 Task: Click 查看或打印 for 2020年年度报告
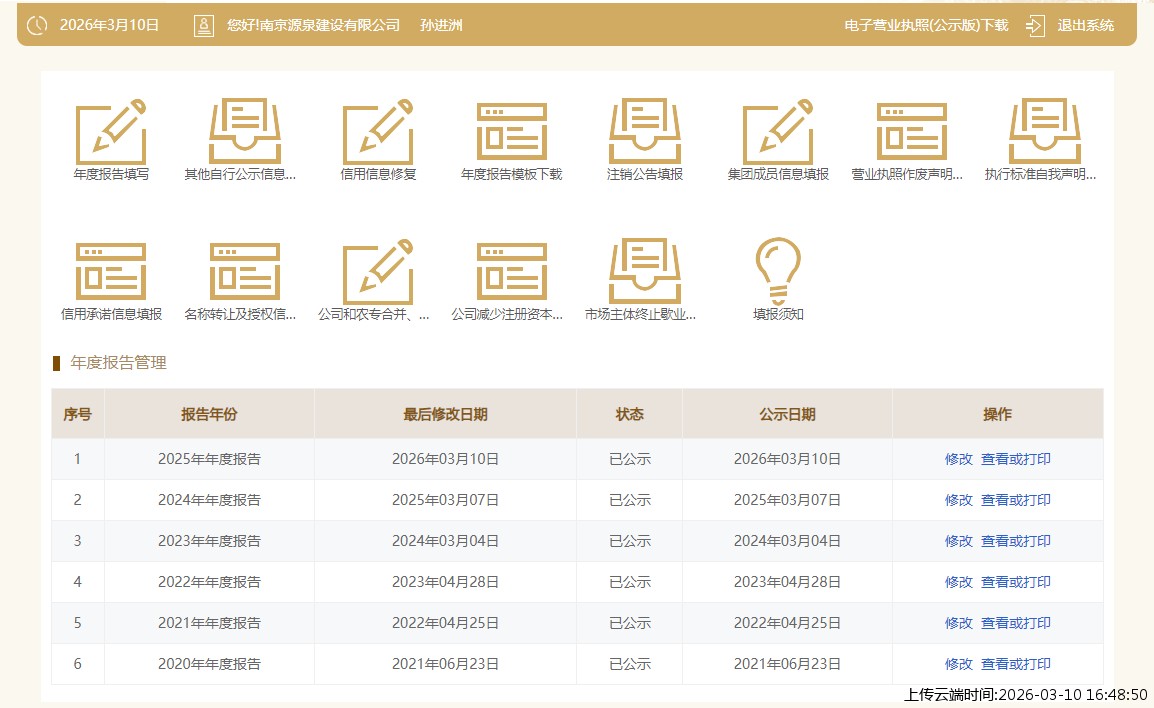pos(1015,664)
